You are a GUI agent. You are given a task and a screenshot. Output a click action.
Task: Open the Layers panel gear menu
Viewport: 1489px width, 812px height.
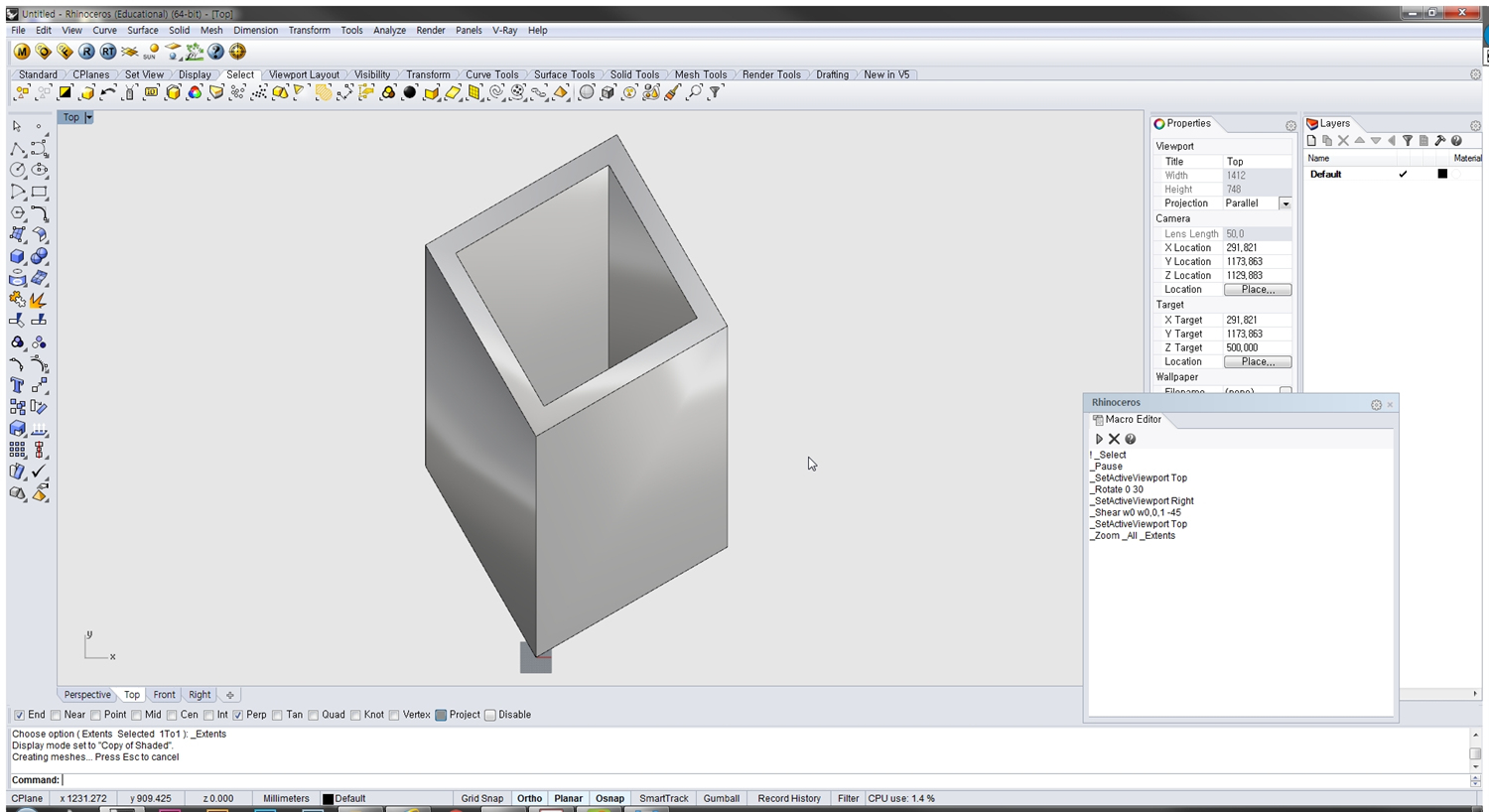[x=1475, y=126]
